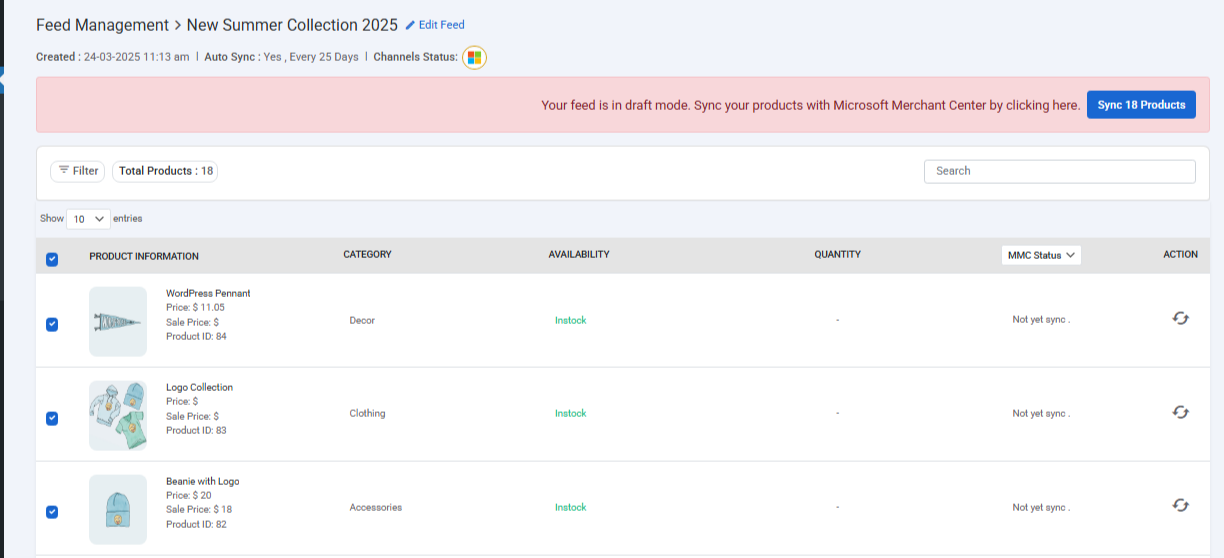Viewport: 1224px width, 558px height.
Task: Click the PRODUCT INFORMATION column header
Action: click(x=144, y=256)
